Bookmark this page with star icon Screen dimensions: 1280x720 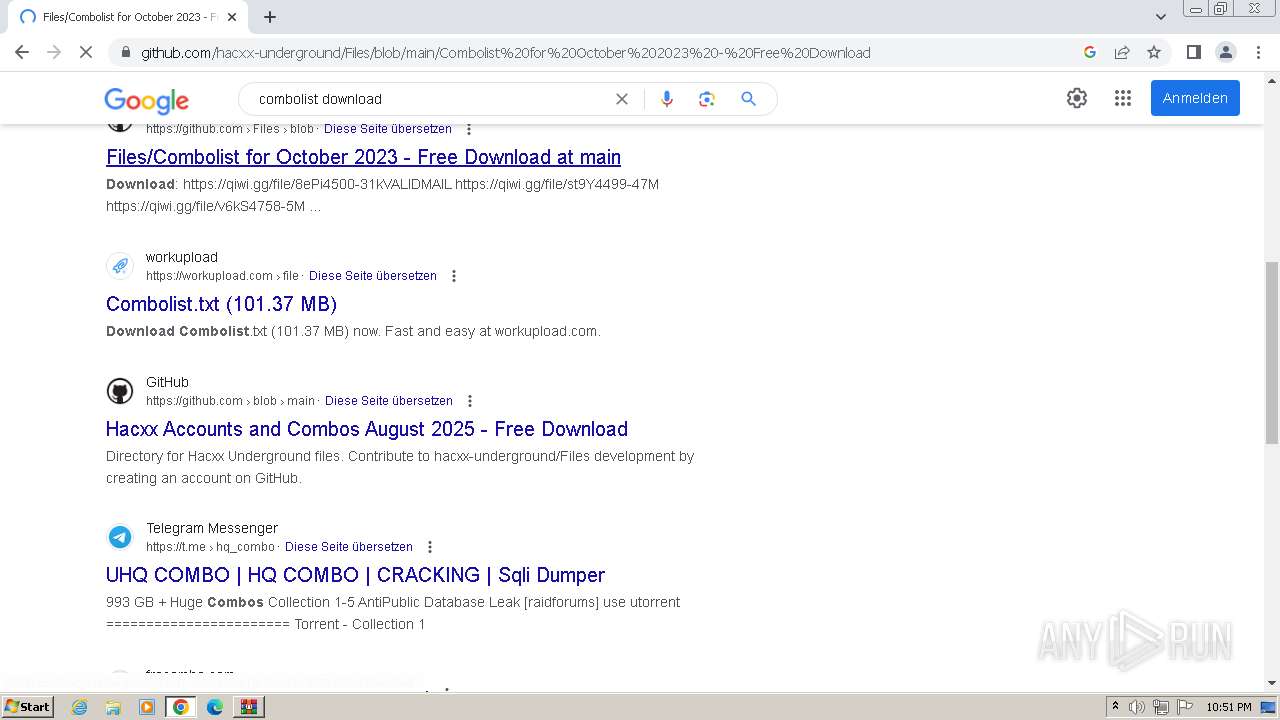(1154, 52)
